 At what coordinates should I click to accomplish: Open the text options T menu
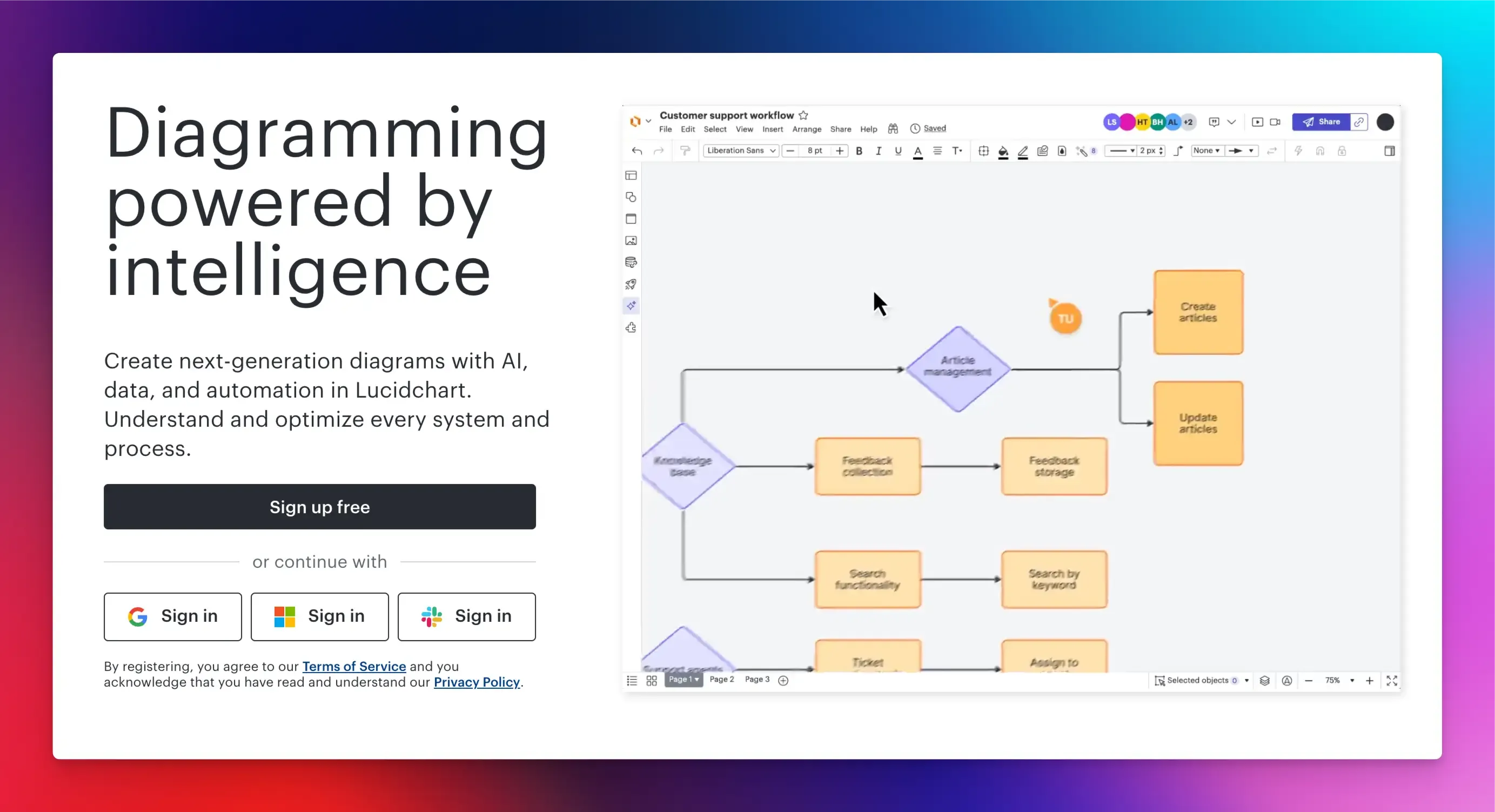click(x=957, y=151)
